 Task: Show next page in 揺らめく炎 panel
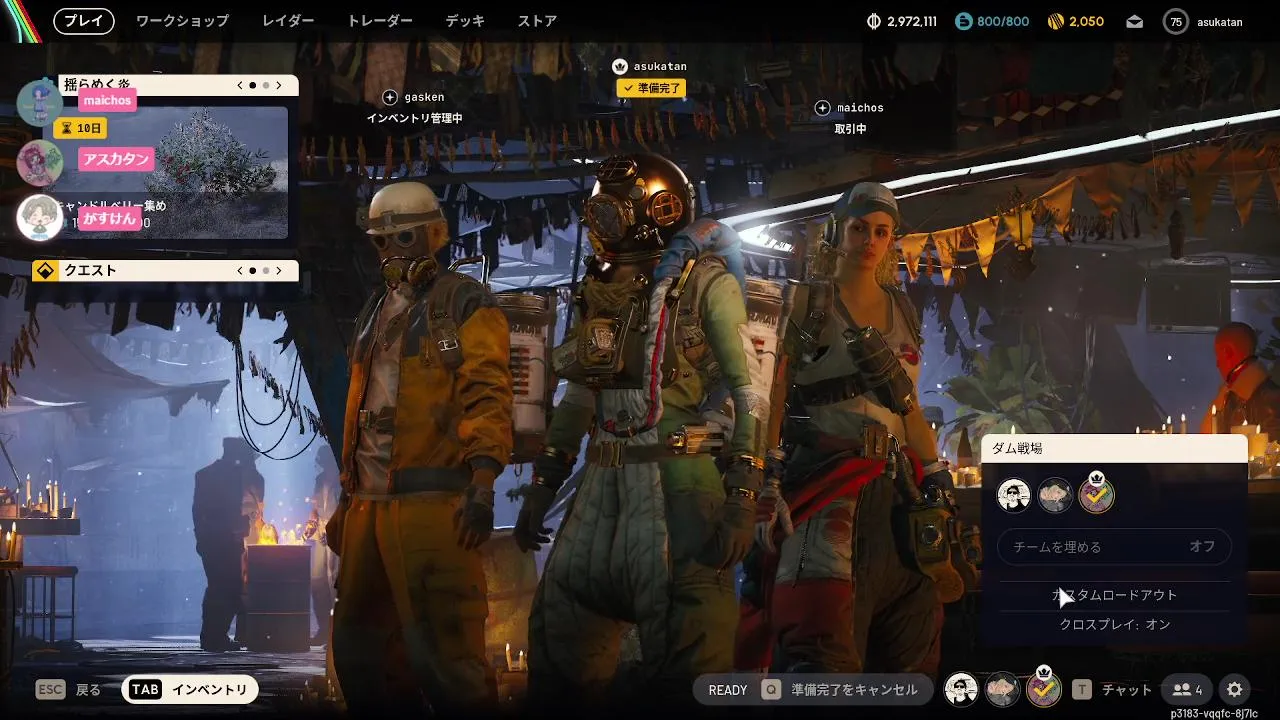[x=279, y=86]
